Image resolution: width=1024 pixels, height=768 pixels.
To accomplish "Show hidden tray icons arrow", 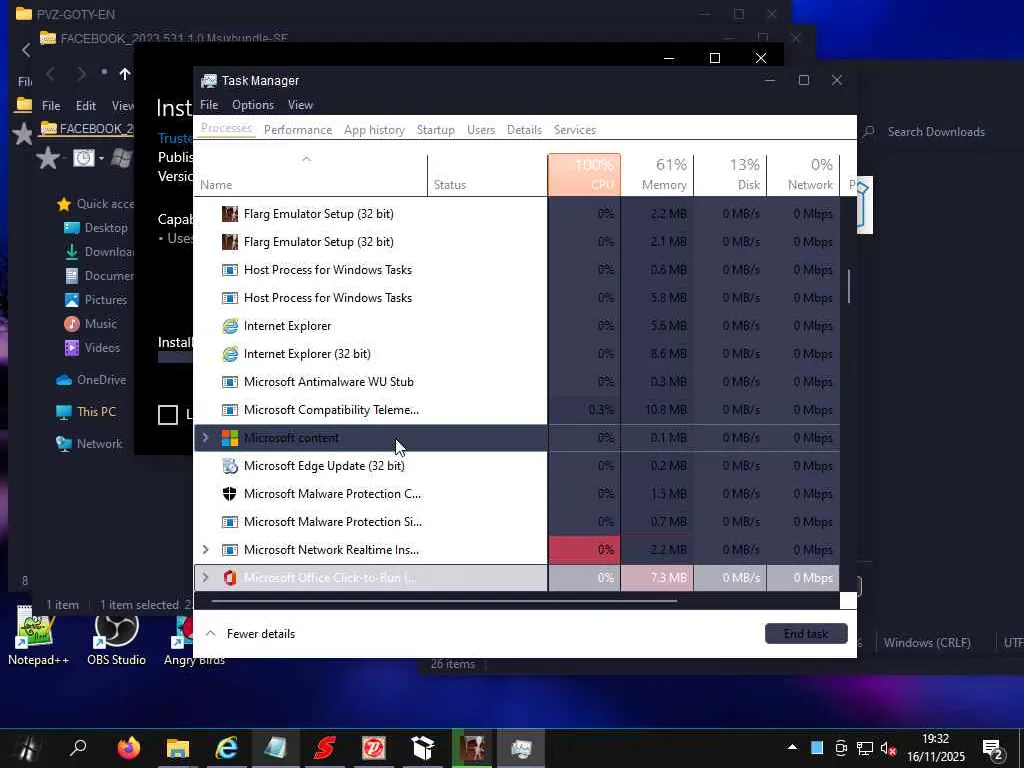I will click(792, 748).
